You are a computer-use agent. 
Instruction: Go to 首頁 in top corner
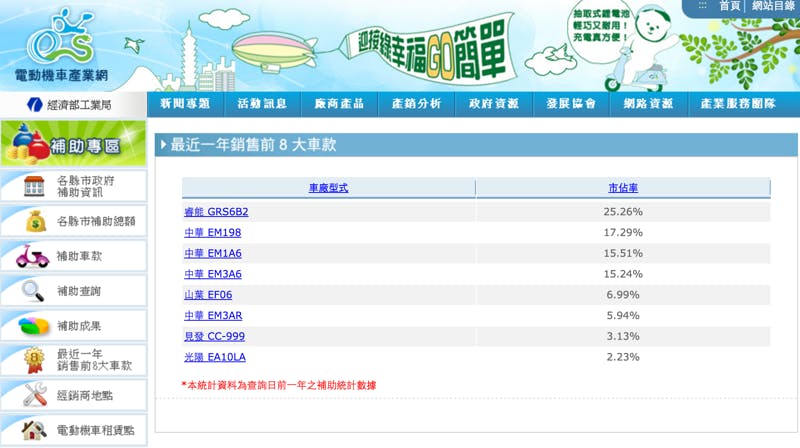730,6
